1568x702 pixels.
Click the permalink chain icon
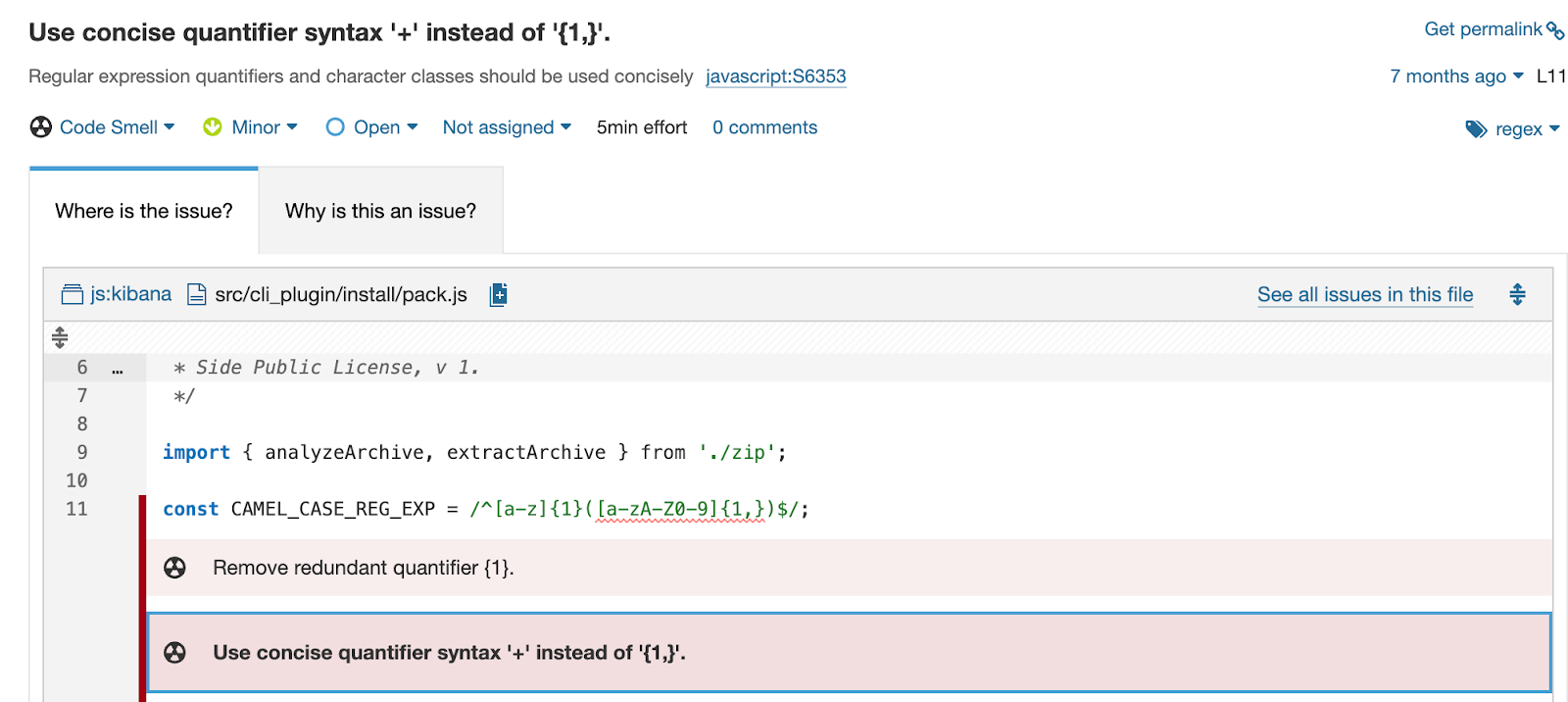tap(1555, 31)
